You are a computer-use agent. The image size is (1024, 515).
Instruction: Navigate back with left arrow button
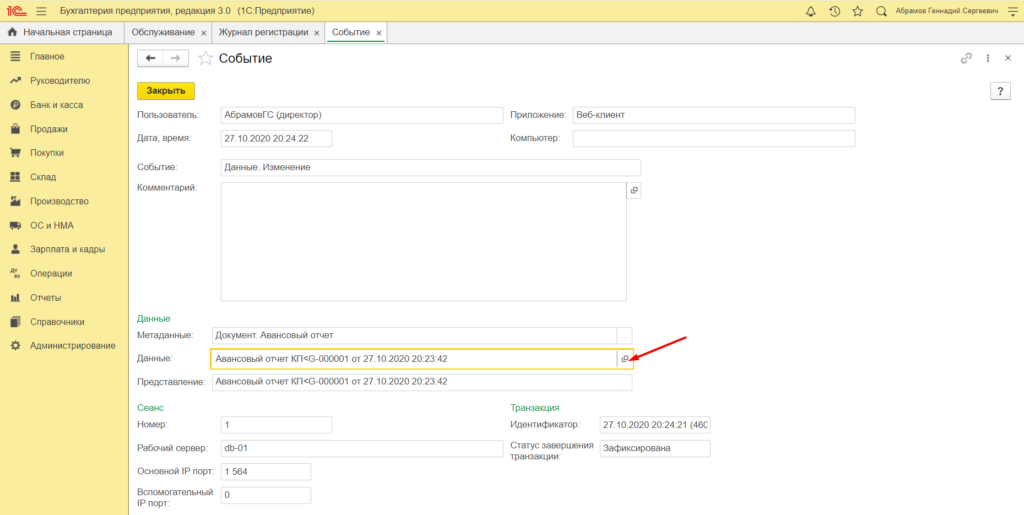pos(151,58)
